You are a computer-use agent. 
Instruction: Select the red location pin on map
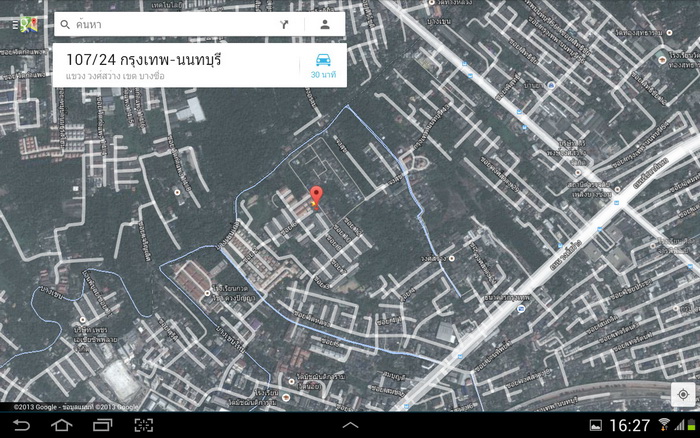coord(317,197)
